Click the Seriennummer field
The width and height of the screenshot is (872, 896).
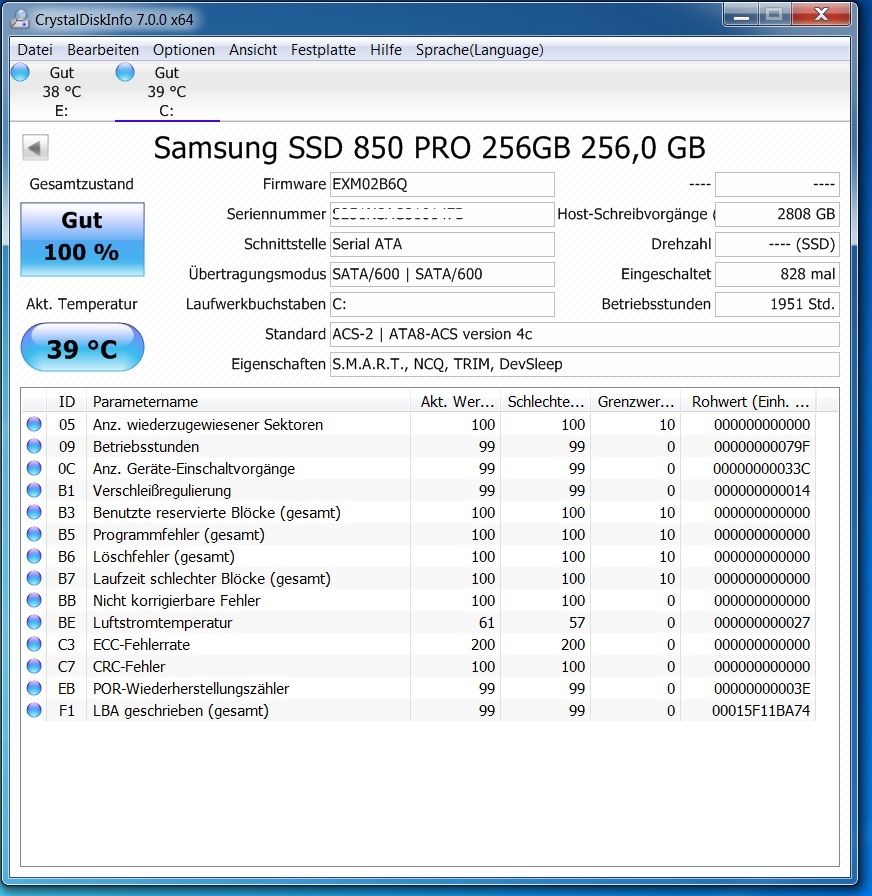click(x=442, y=214)
